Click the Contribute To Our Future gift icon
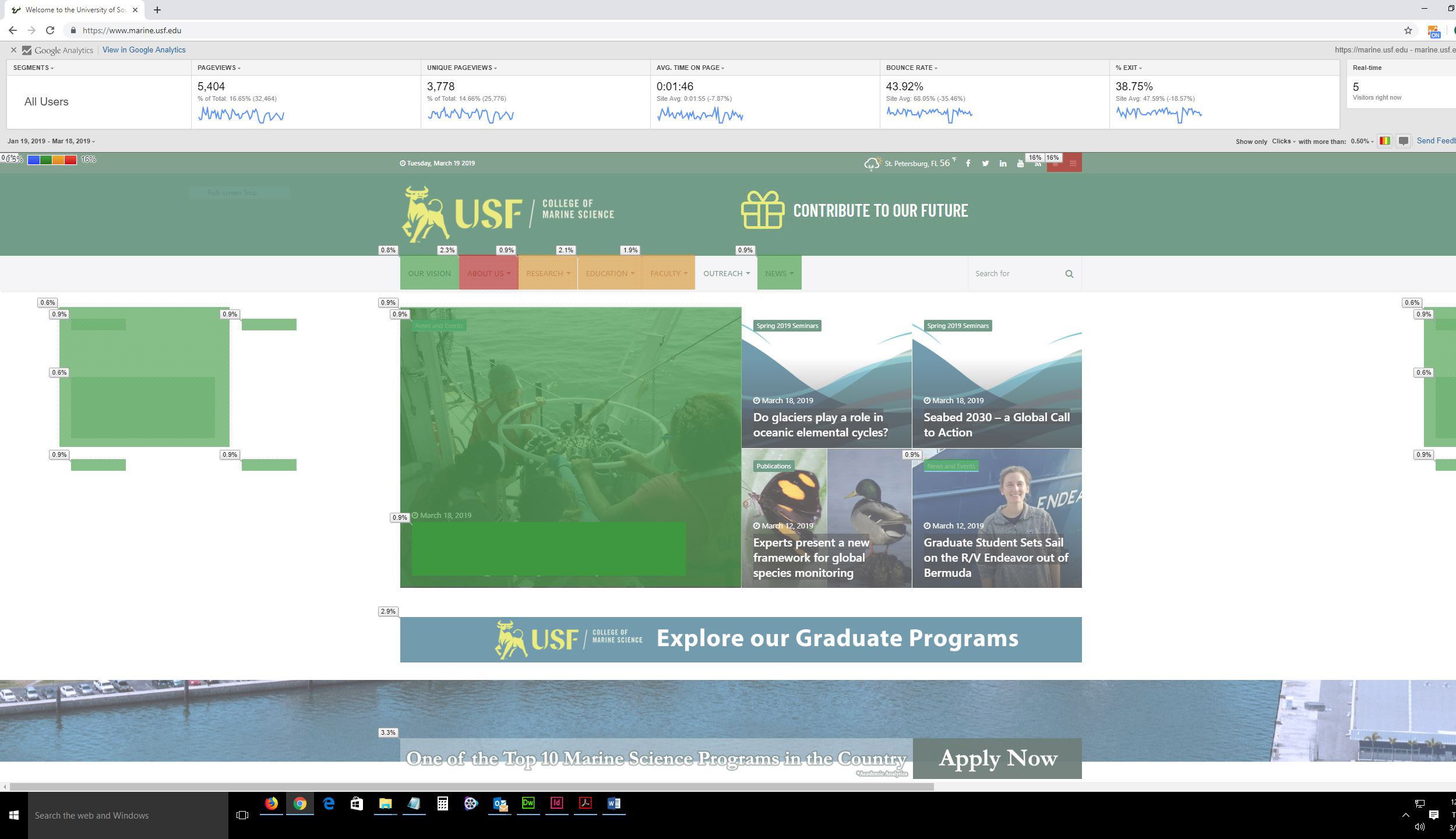This screenshot has width=1456, height=839. coord(763,210)
